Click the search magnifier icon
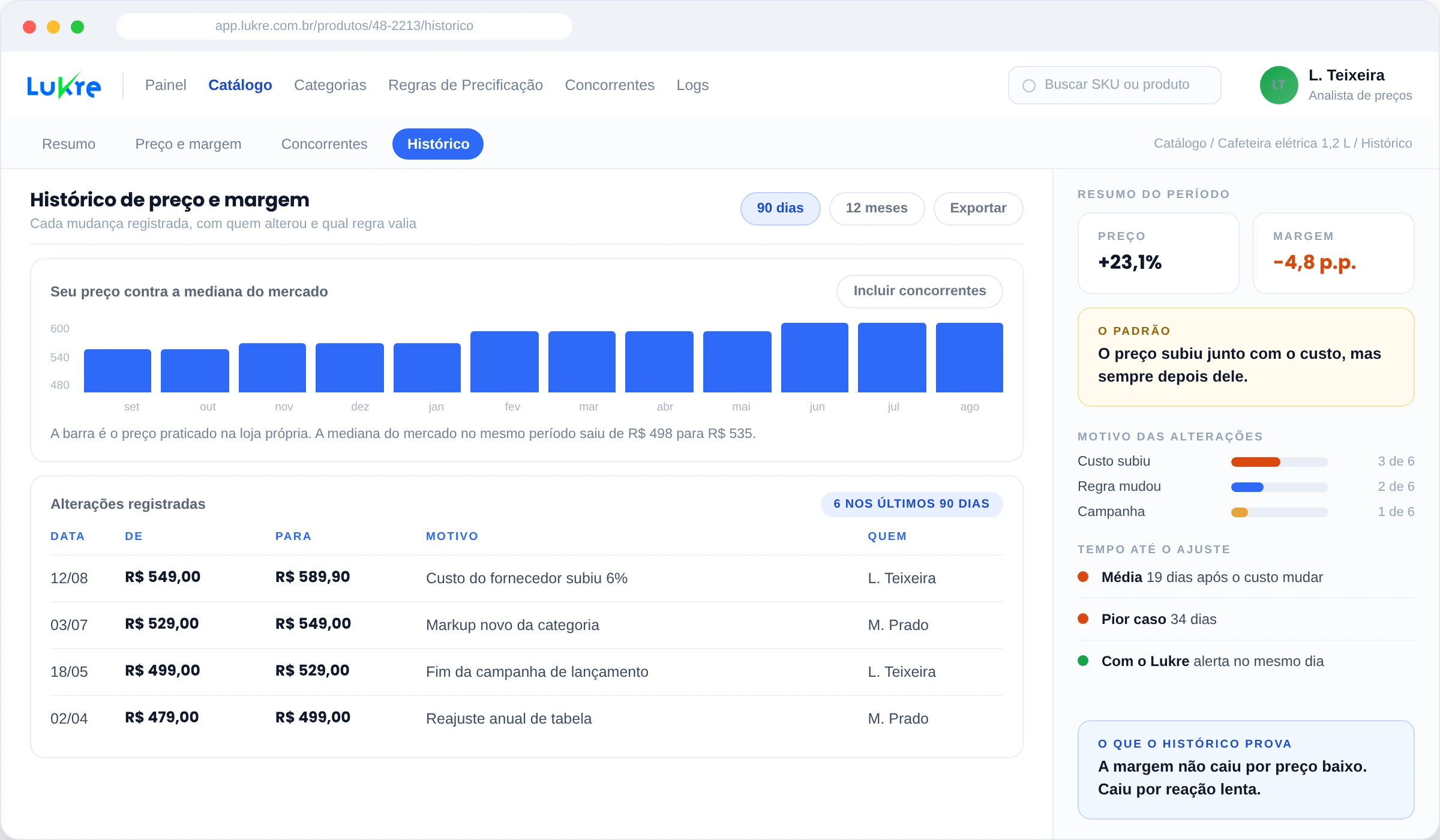Viewport: 1440px width, 840px height. click(x=1029, y=86)
